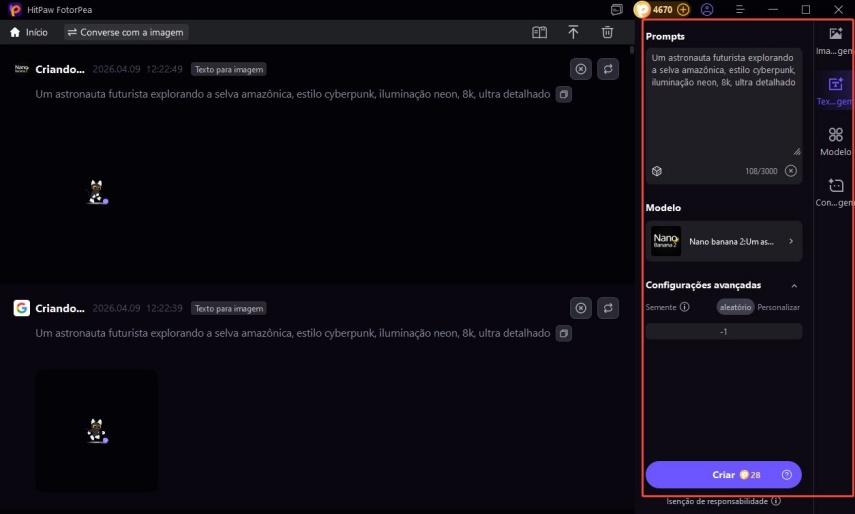Add credits with the plus coin icon
855x514 pixels.
683,9
